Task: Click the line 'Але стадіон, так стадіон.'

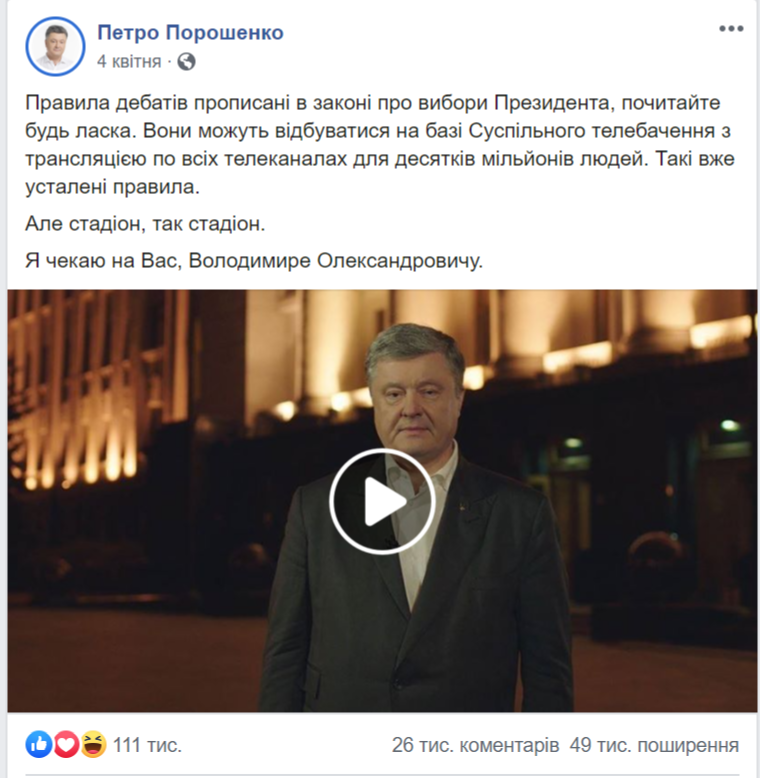Action: 145,224
